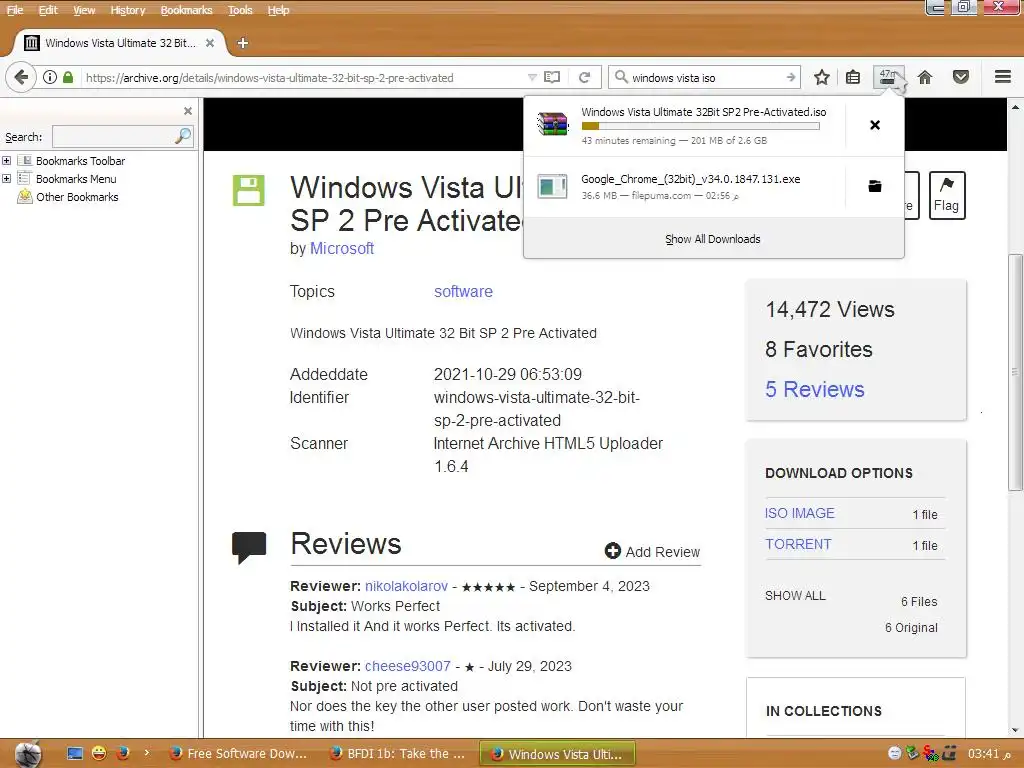Screen dimensions: 1024x768
Task: Open site information icon in address bar
Action: [50, 77]
